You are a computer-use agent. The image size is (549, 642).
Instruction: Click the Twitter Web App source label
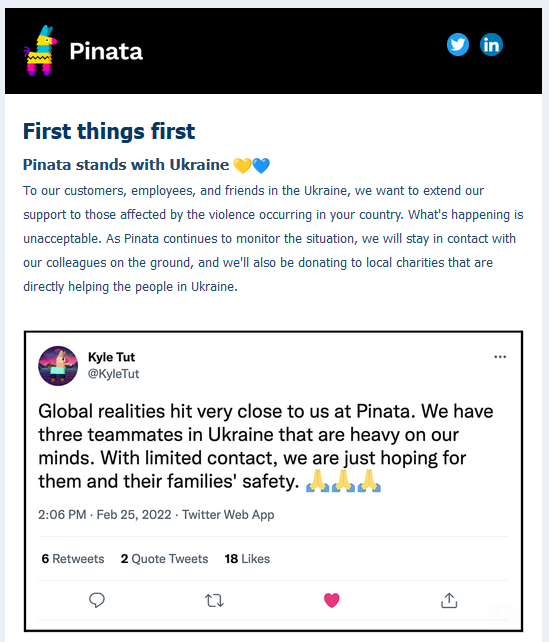[228, 514]
